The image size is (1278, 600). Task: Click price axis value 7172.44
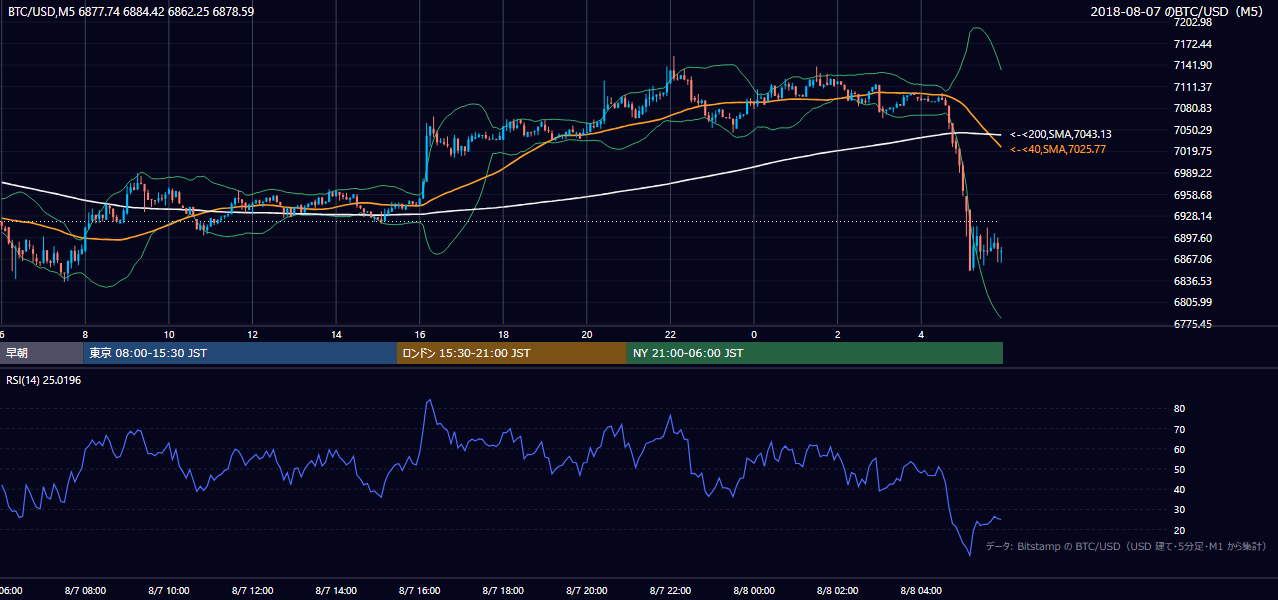(1192, 44)
